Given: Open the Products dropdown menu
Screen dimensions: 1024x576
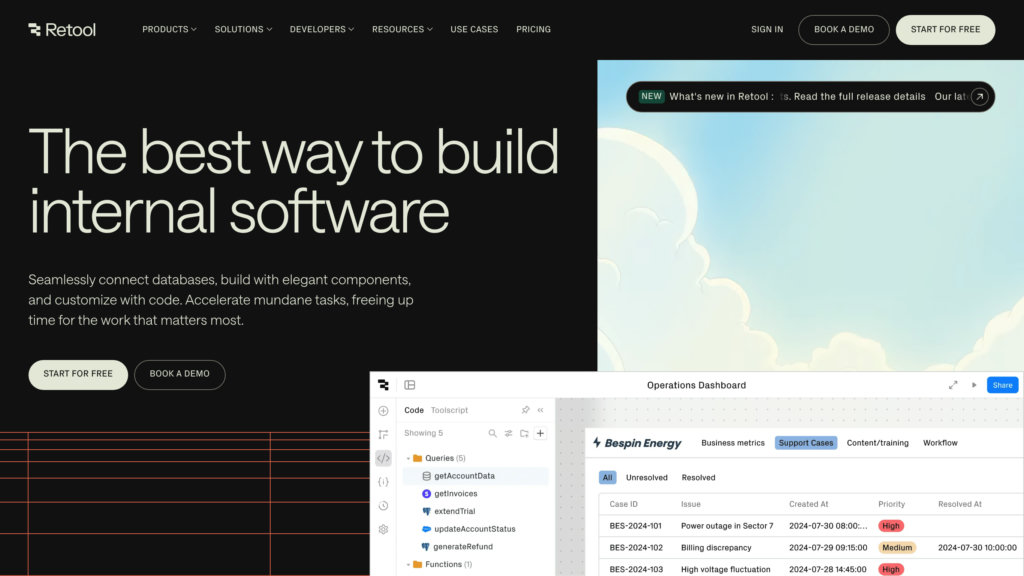Looking at the screenshot, I should point(169,30).
